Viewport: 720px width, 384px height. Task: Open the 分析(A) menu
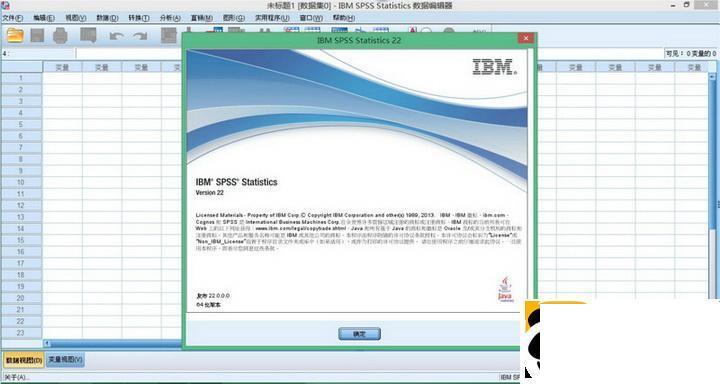[x=170, y=18]
